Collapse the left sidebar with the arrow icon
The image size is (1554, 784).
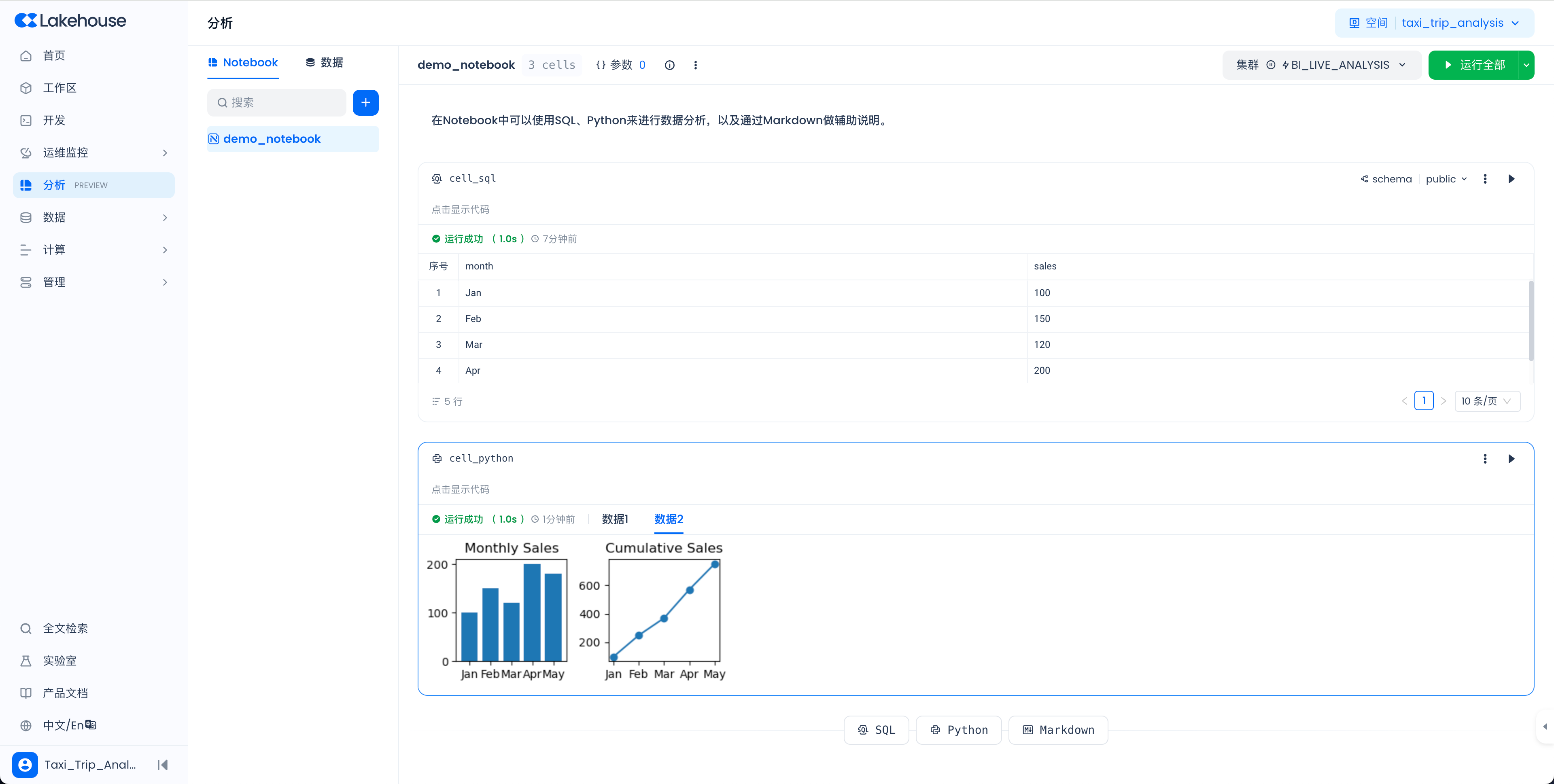pyautogui.click(x=162, y=765)
